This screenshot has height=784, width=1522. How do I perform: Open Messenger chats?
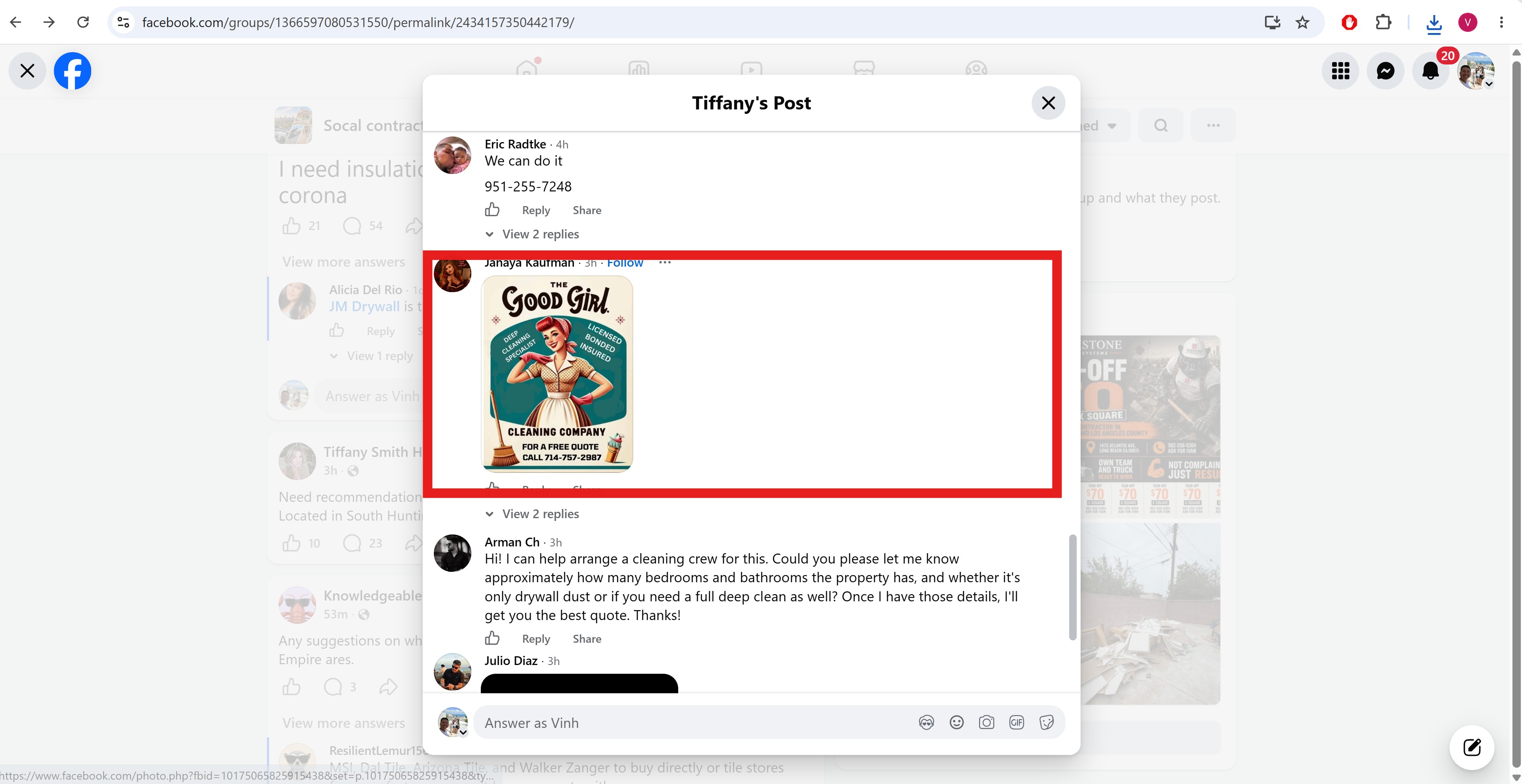click(x=1385, y=71)
